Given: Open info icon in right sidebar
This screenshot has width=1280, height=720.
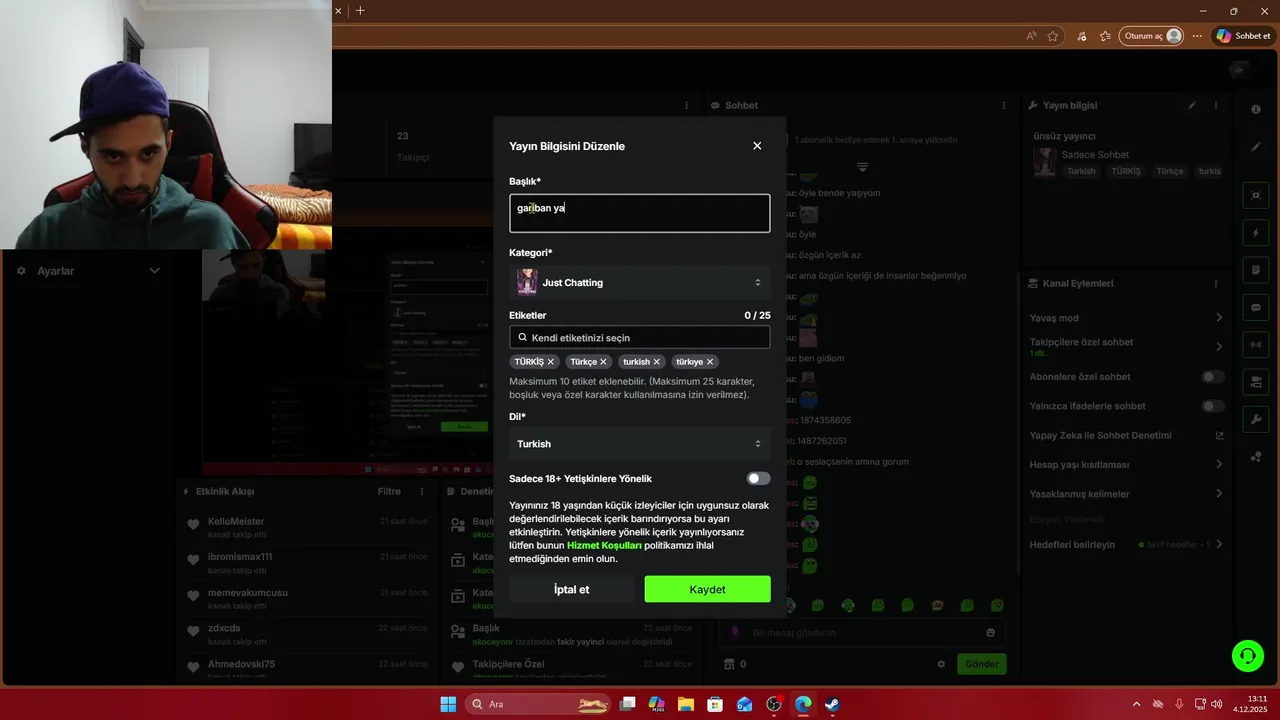Looking at the screenshot, I should (1256, 109).
